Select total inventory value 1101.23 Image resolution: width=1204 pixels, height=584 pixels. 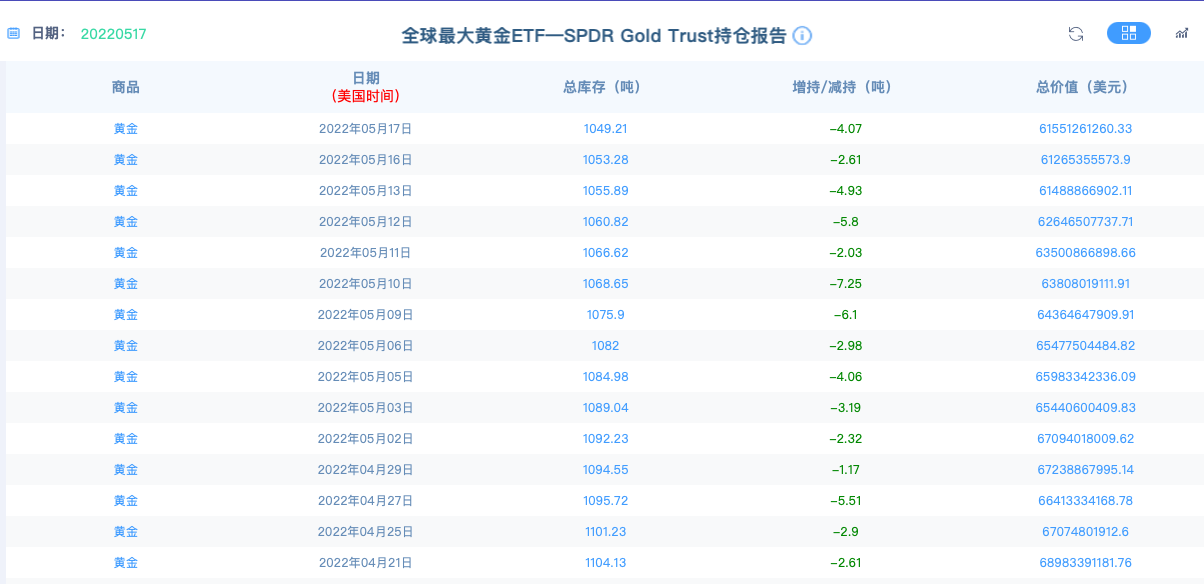click(x=605, y=532)
